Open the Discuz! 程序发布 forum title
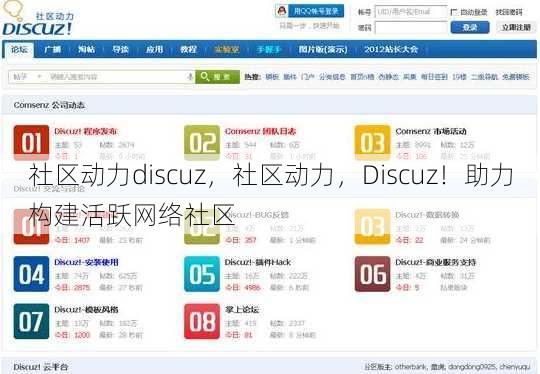This screenshot has width=540, height=374. pos(86,131)
